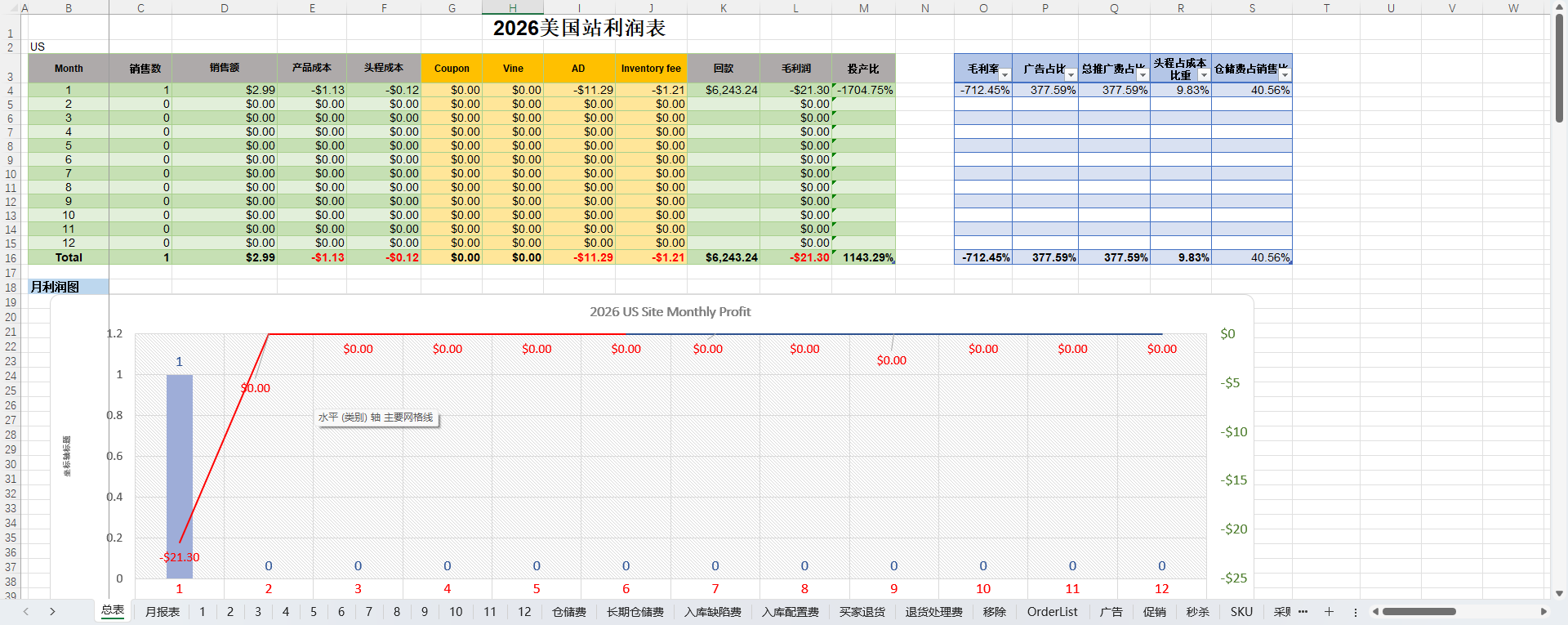Click the horizontal scrollbar right arrow
This screenshot has width=1568, height=625.
tap(1543, 611)
